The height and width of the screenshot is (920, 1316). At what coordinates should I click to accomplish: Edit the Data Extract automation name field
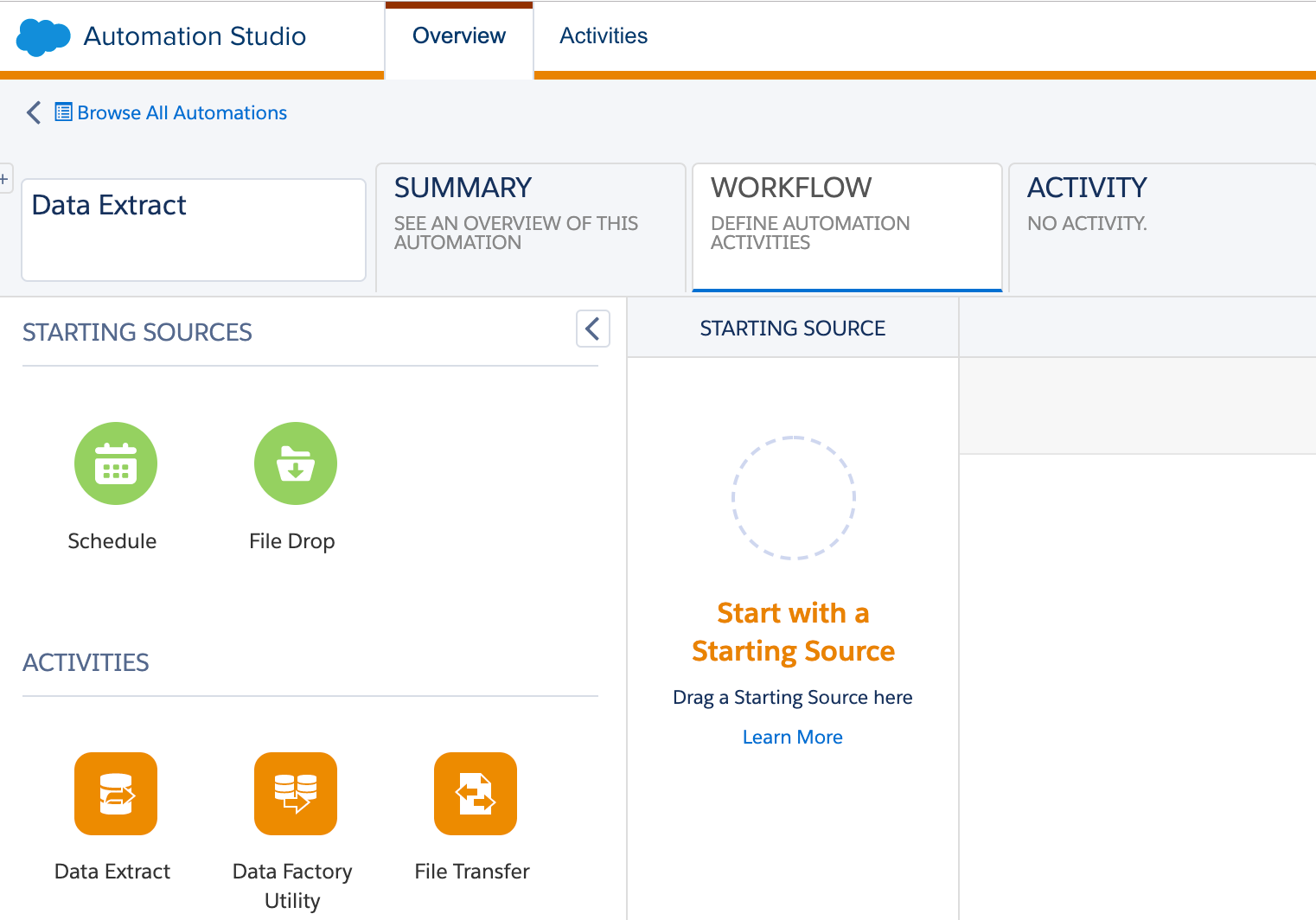(194, 230)
